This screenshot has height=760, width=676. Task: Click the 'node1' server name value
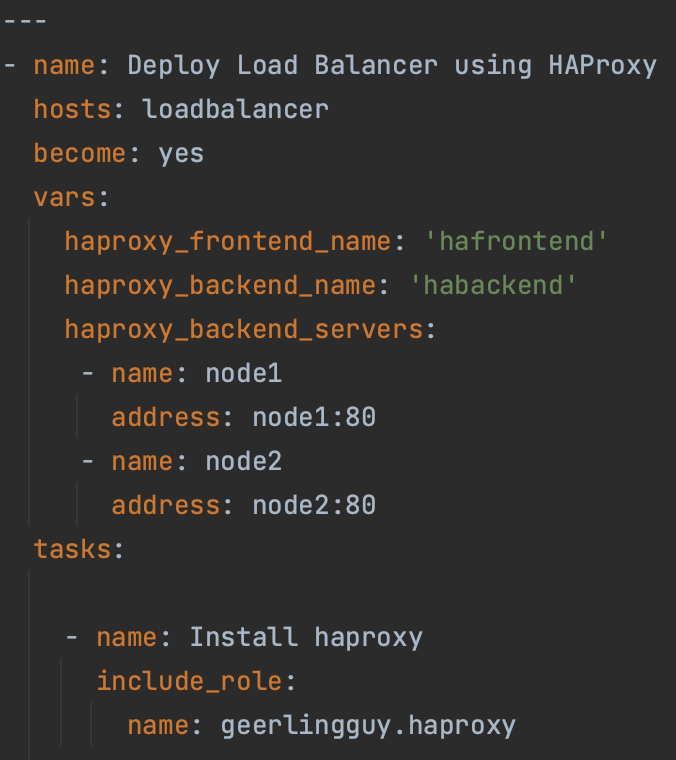click(x=244, y=374)
